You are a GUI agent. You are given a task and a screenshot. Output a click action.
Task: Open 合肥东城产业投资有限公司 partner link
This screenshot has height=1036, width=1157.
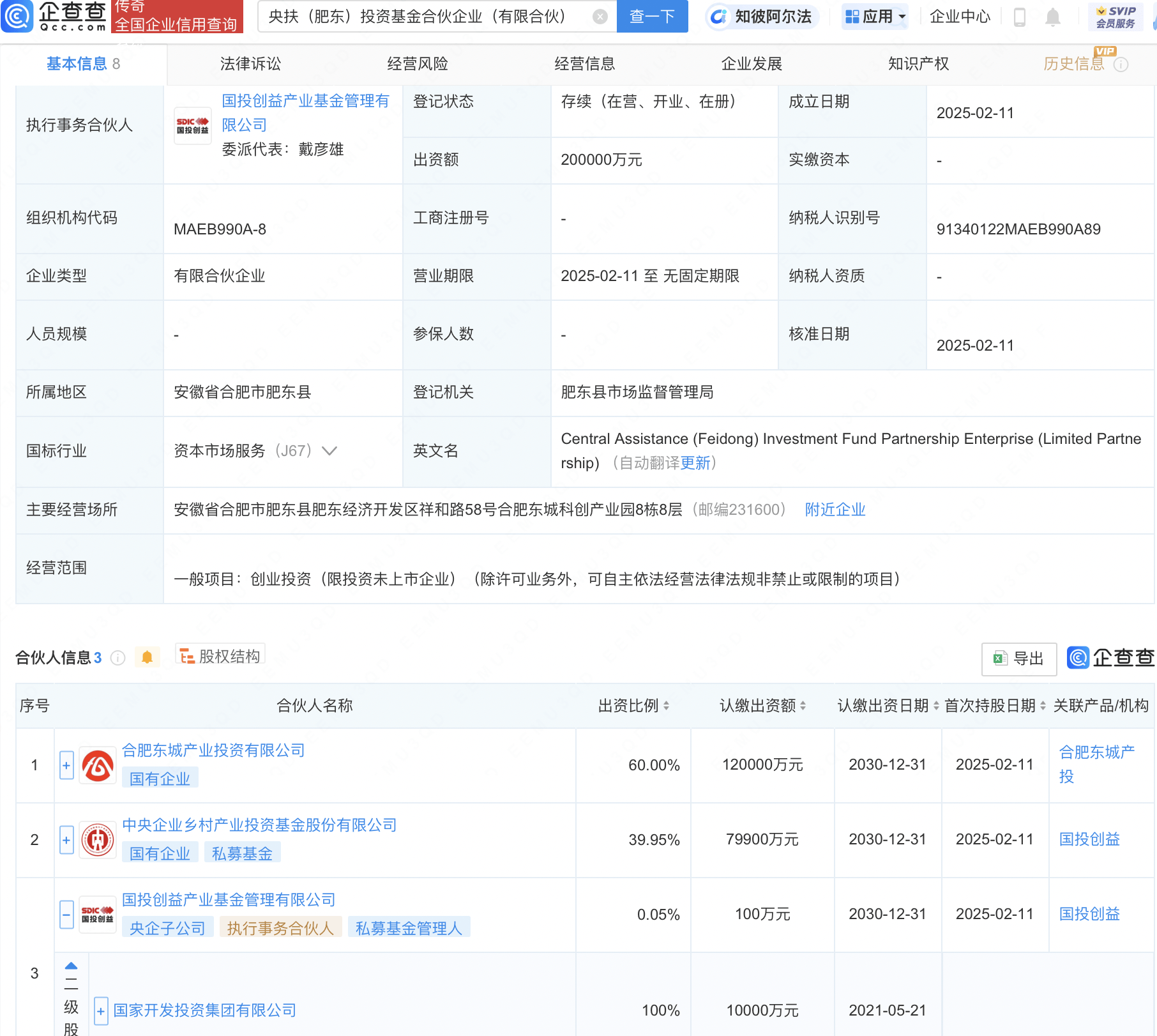click(213, 750)
